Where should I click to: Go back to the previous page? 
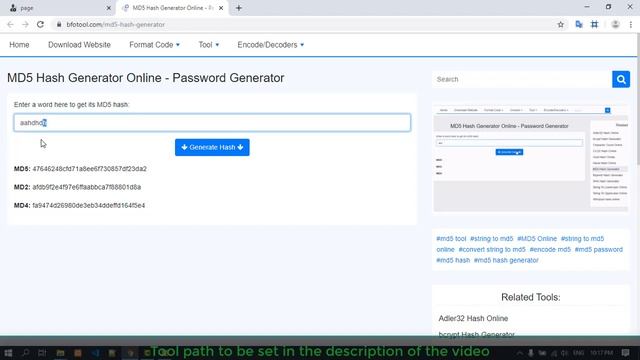(10, 24)
